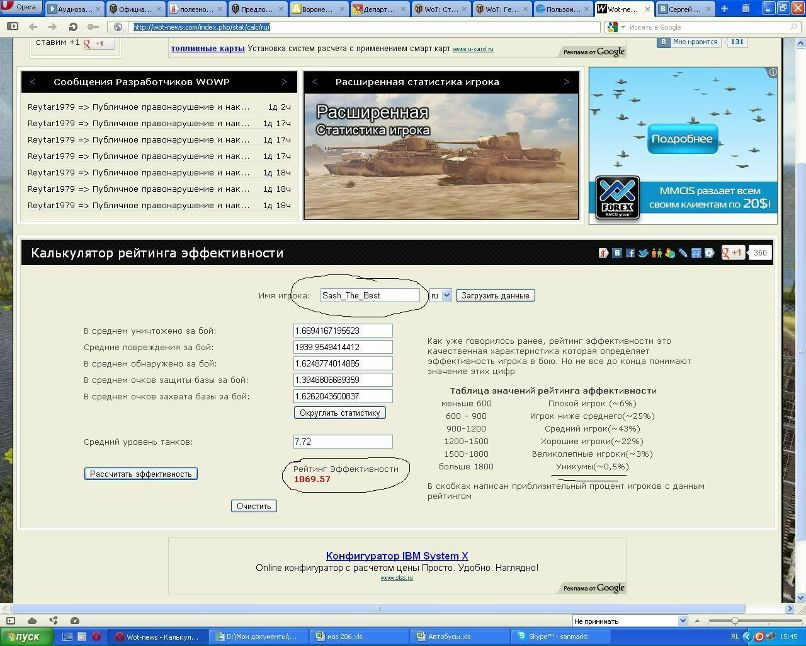Switch to the 'Пользов...' browser tab
806x646 pixels.
[562, 8]
